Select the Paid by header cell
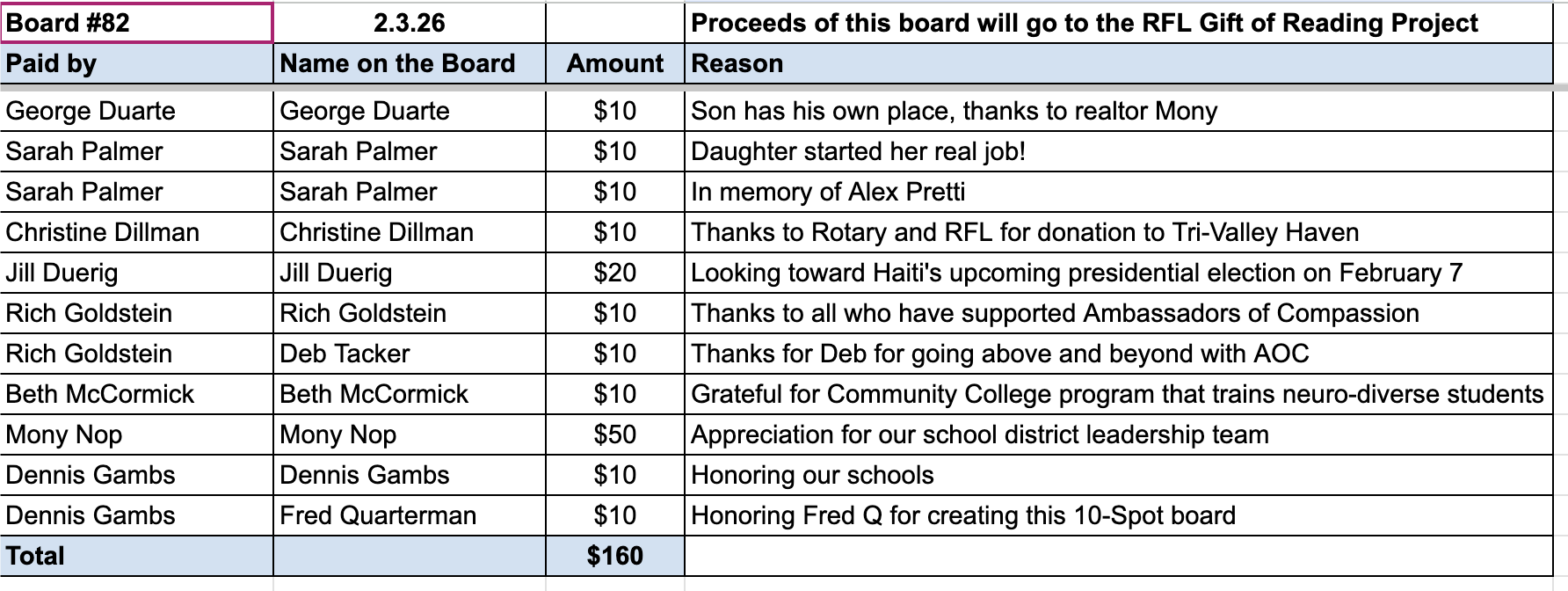Viewport: 1568px width, 591px height. coord(136,63)
